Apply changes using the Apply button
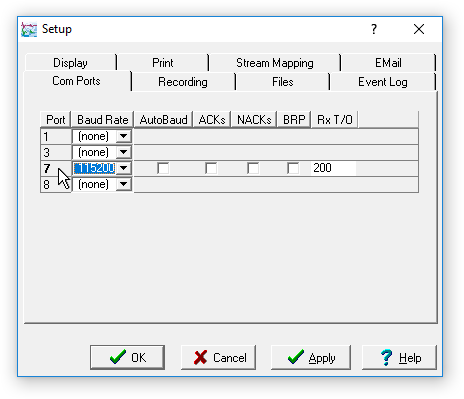Screen dimensions: 464x399 [311, 358]
